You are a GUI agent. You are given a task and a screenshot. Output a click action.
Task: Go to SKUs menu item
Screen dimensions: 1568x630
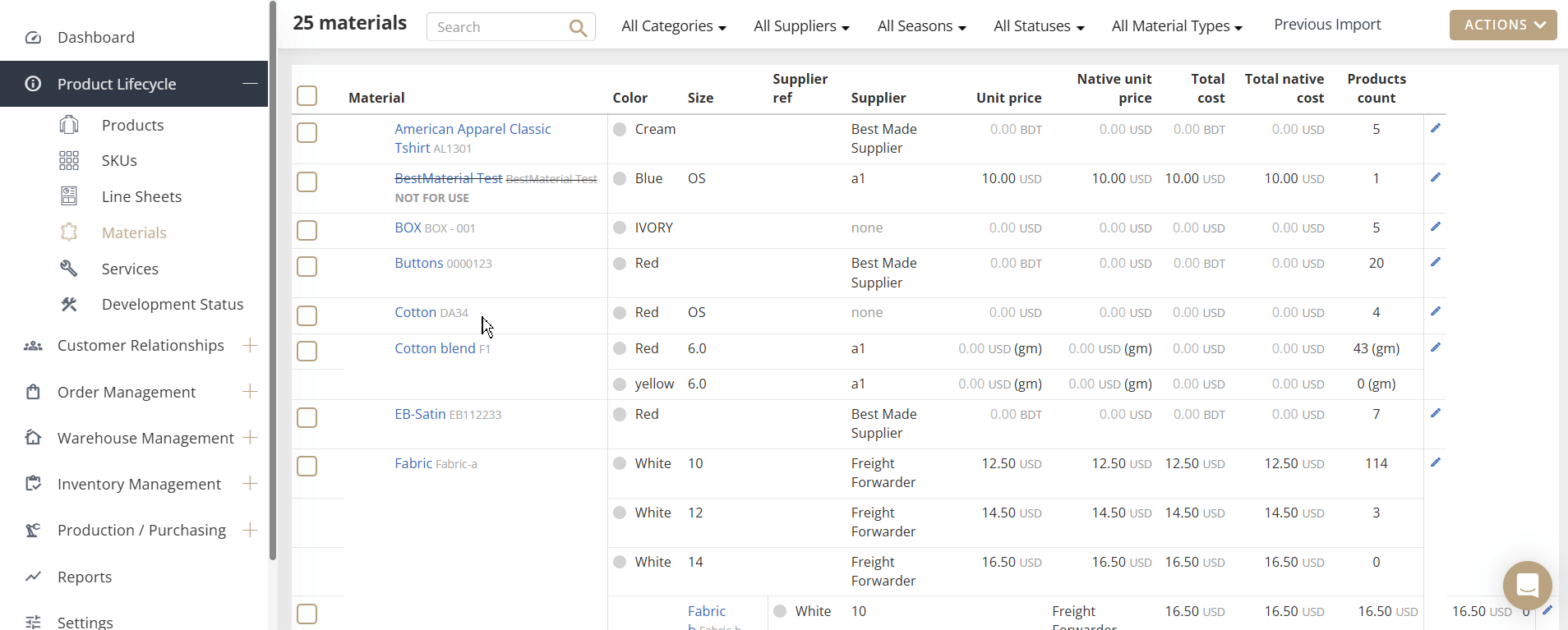click(x=119, y=160)
